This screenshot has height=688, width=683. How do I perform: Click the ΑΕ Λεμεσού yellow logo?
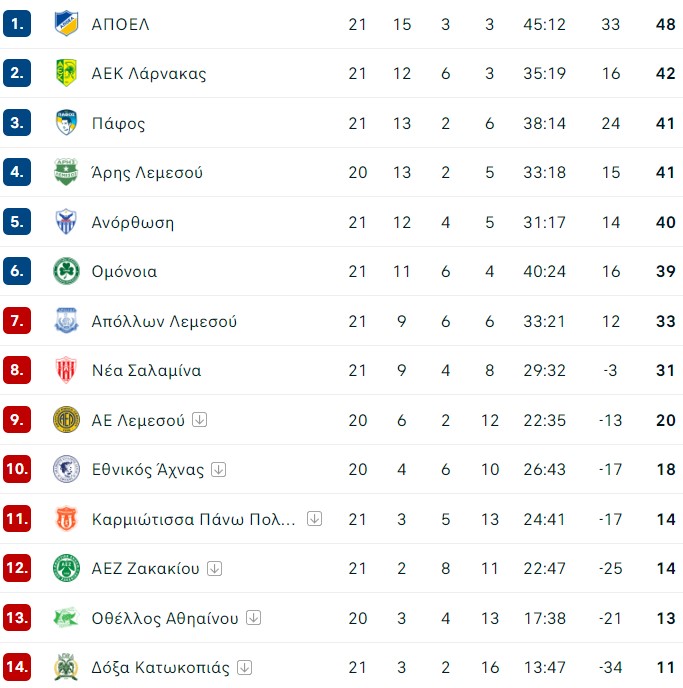[66, 419]
